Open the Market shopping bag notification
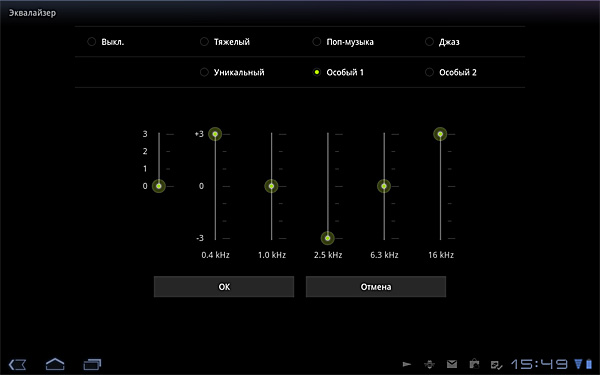This screenshot has height=375, width=600. [474, 364]
